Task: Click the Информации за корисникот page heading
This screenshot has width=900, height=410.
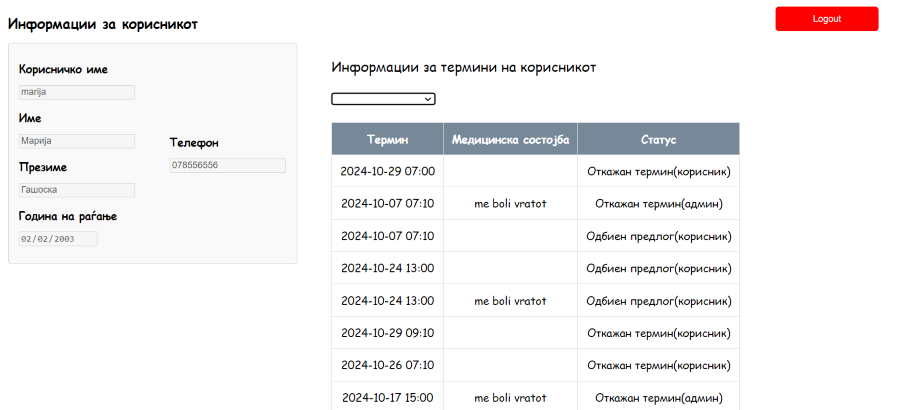Action: (x=102, y=24)
